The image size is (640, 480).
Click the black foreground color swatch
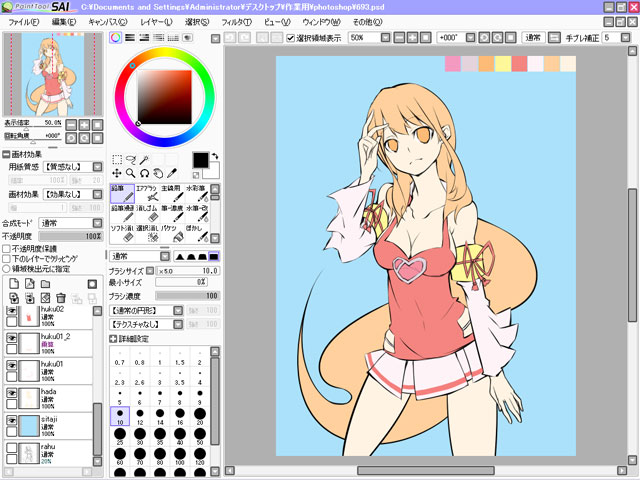(x=200, y=160)
